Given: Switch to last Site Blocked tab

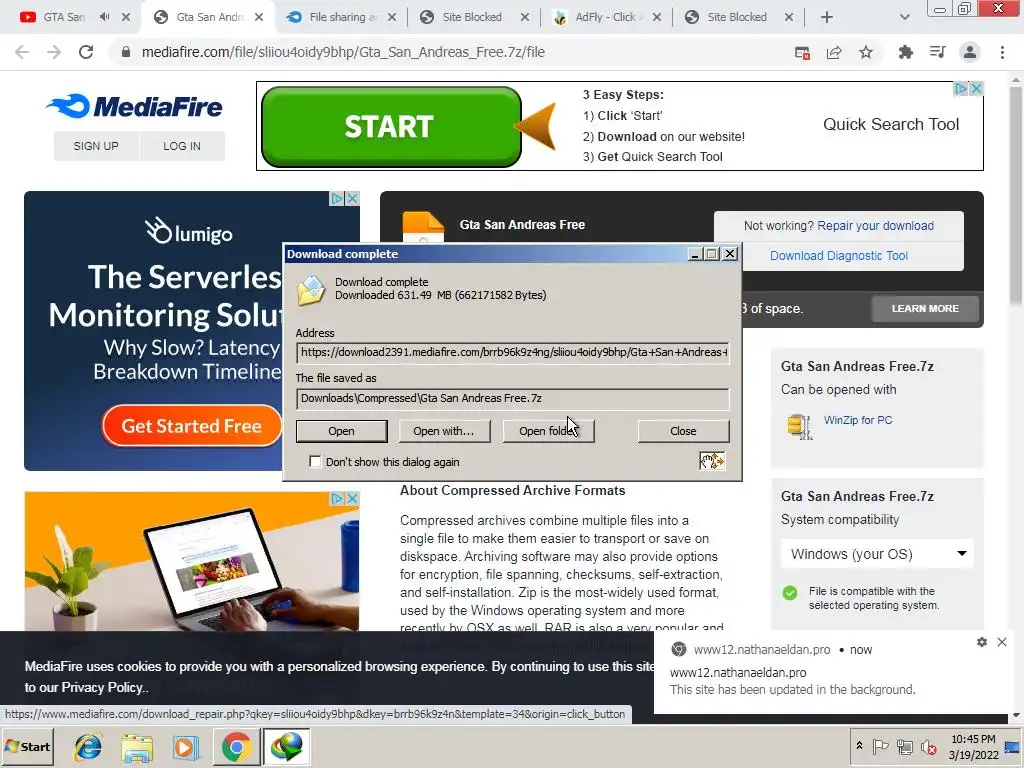Looking at the screenshot, I should pos(737,17).
